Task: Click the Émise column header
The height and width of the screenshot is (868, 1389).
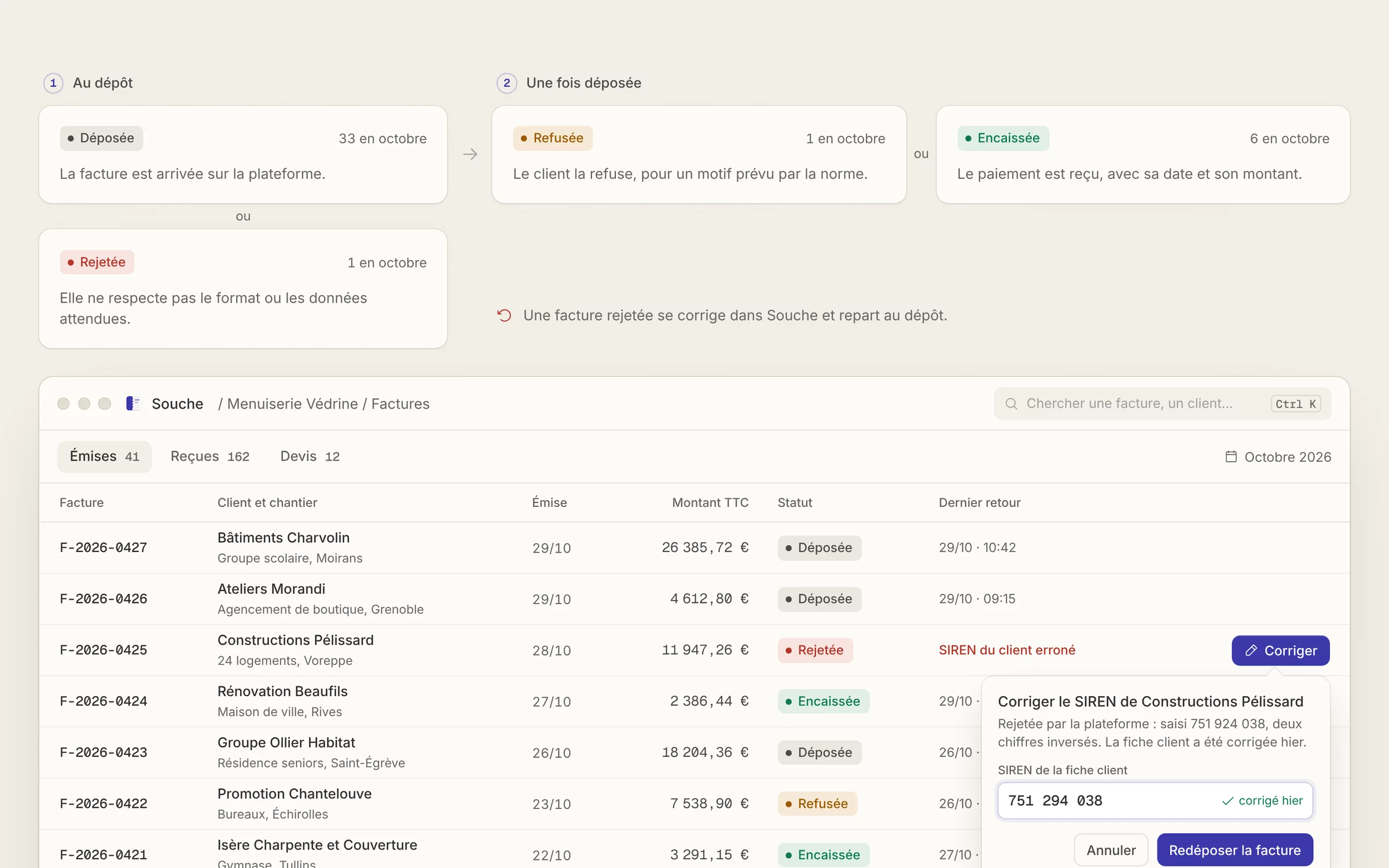Action: [x=549, y=502]
